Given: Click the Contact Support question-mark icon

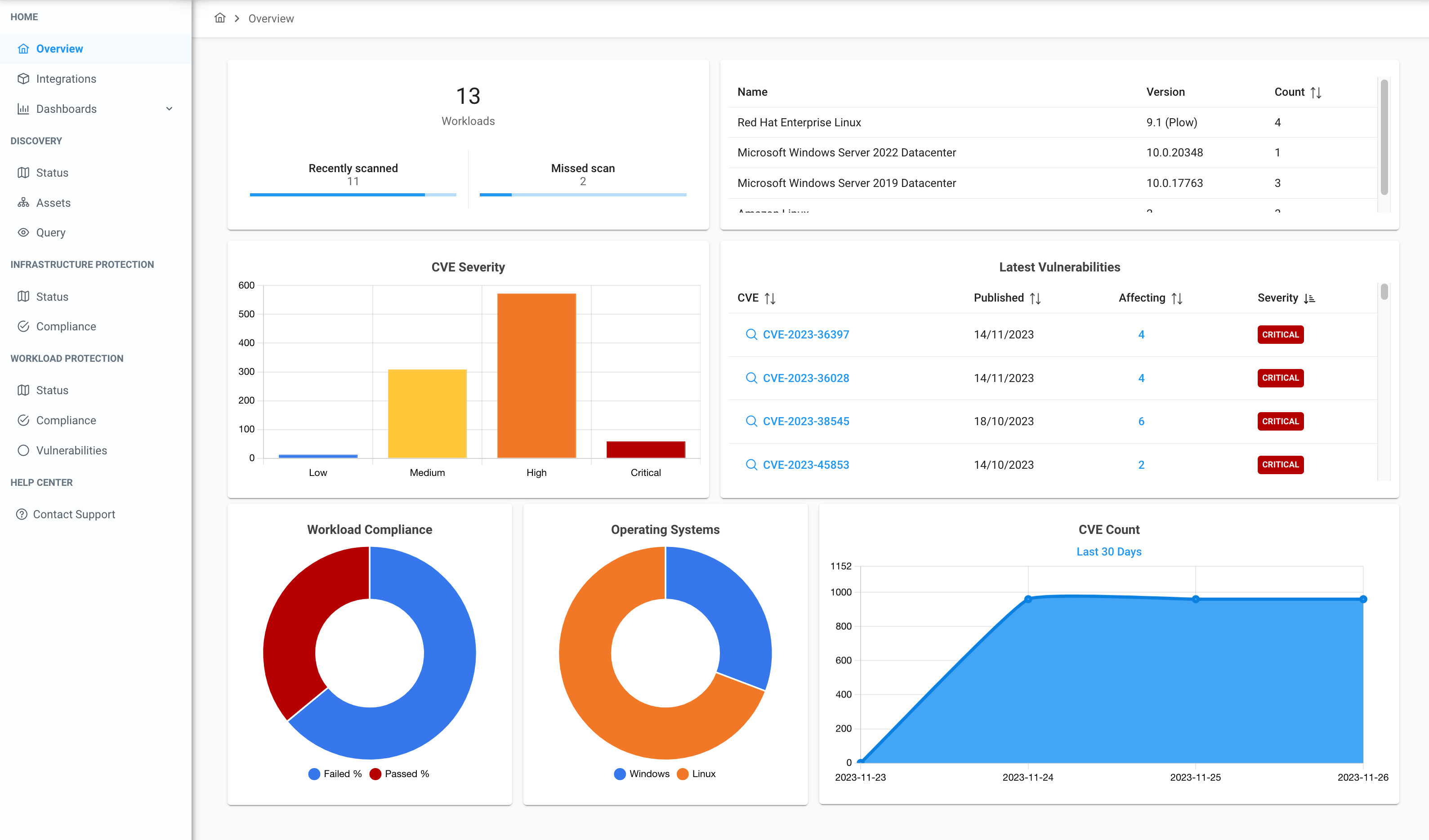Looking at the screenshot, I should pos(22,514).
